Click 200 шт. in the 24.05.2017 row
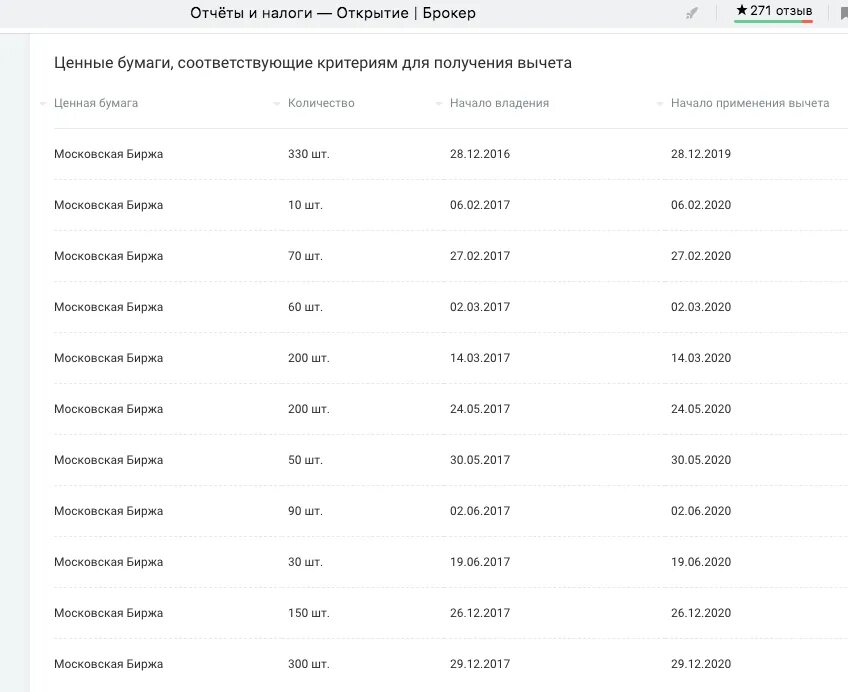Viewport: 848px width, 692px height. click(x=309, y=409)
